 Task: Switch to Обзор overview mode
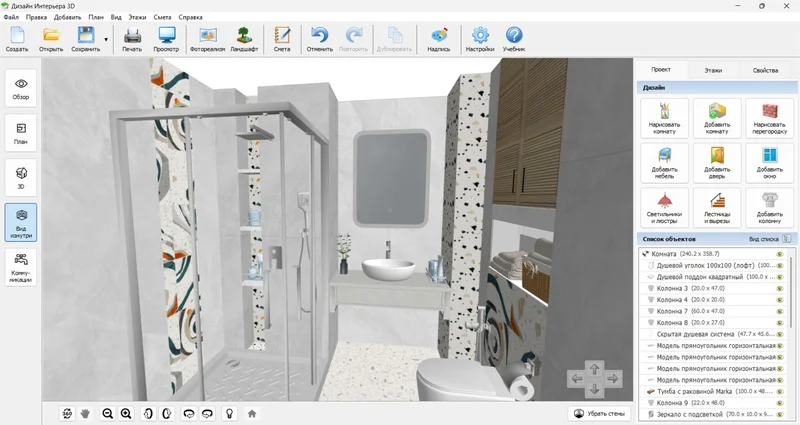(21, 88)
